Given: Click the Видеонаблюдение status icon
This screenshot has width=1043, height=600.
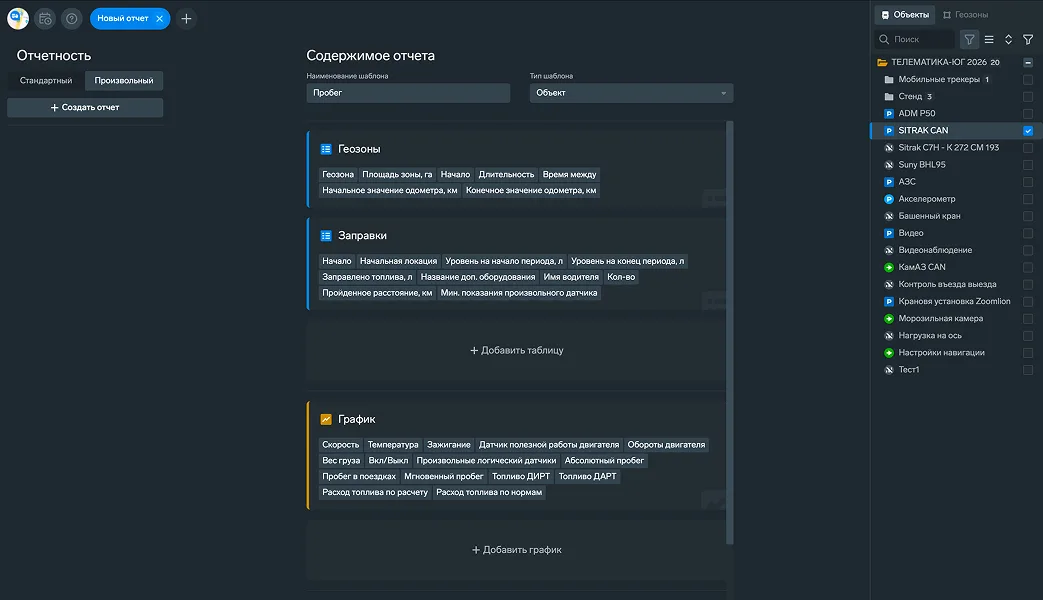Looking at the screenshot, I should click(889, 250).
